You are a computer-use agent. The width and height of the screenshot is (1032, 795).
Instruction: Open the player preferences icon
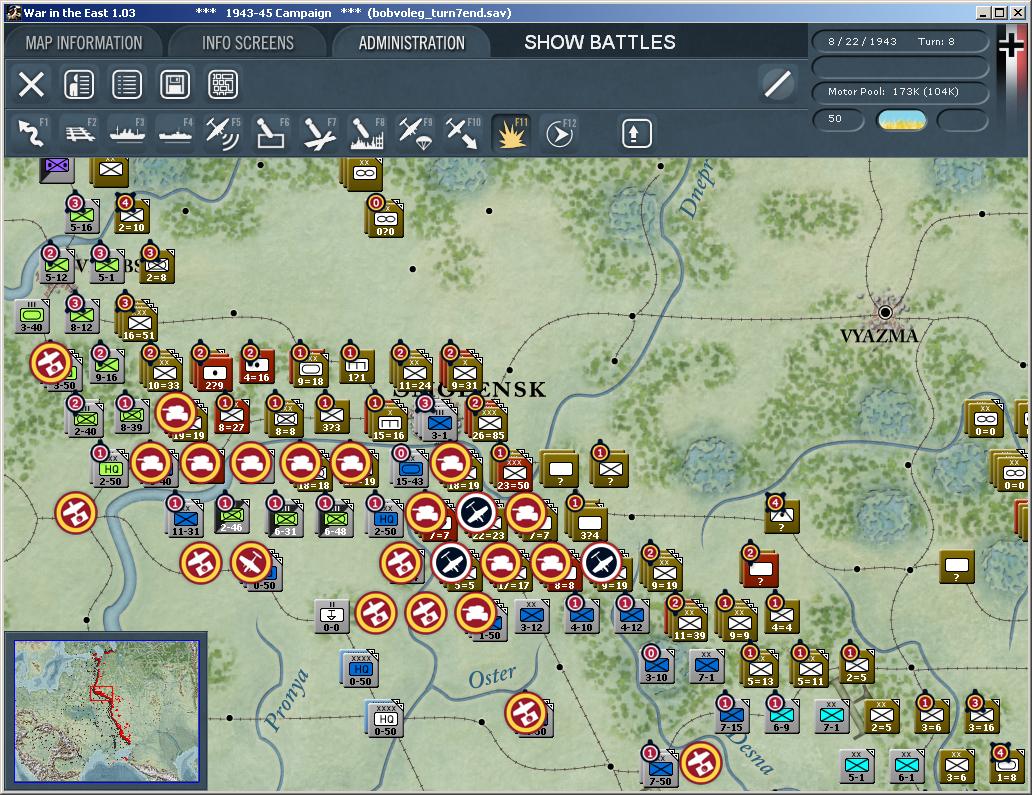[79, 84]
